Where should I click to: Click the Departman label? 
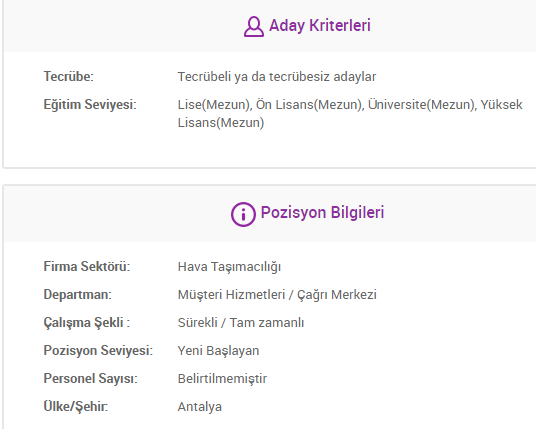(x=78, y=295)
